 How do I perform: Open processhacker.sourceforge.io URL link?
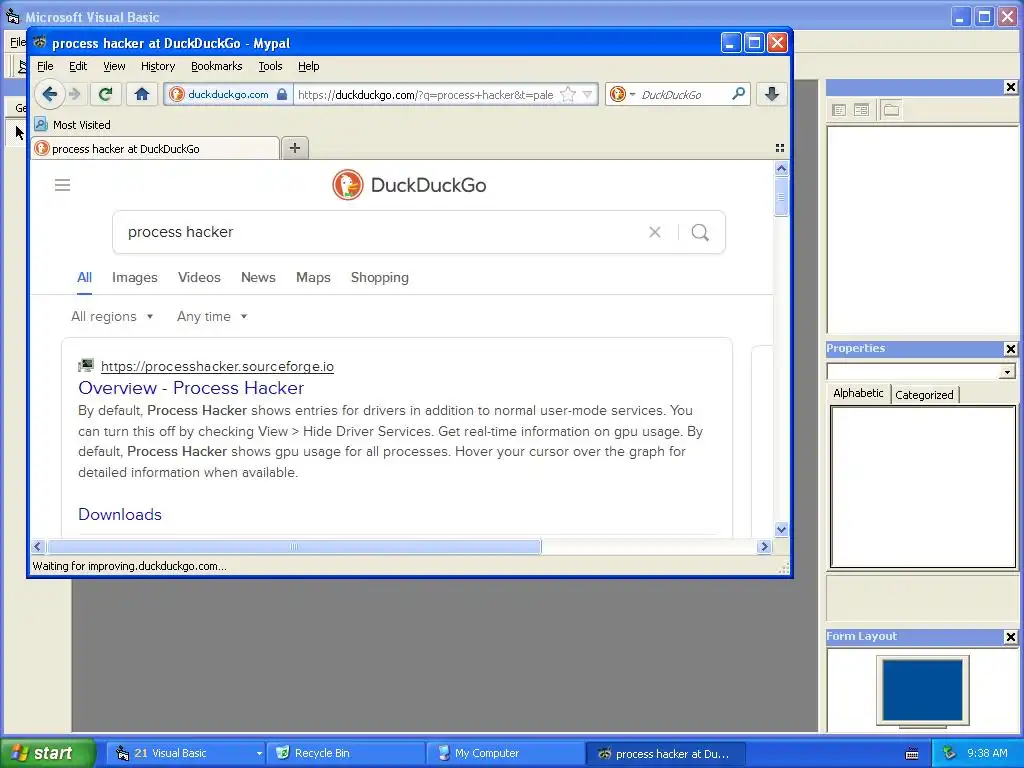click(x=217, y=366)
